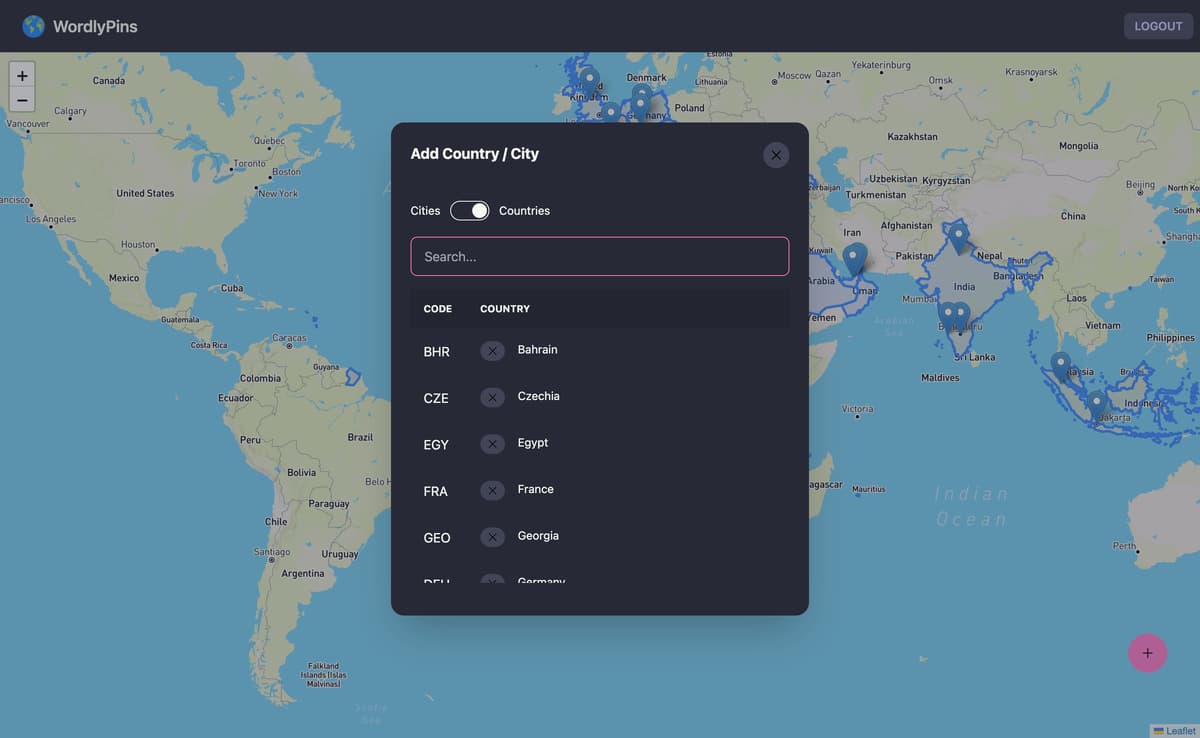Remove Bahrain using its X icon
1200x738 pixels.
tap(492, 351)
